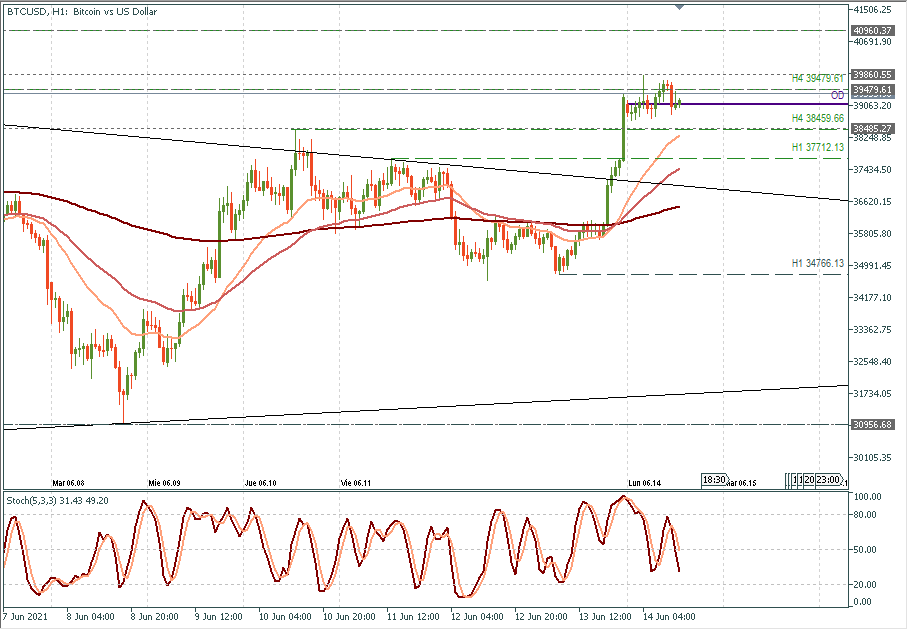907x630 pixels.
Task: Click the Mar 06.08 day label
Action: 68,483
